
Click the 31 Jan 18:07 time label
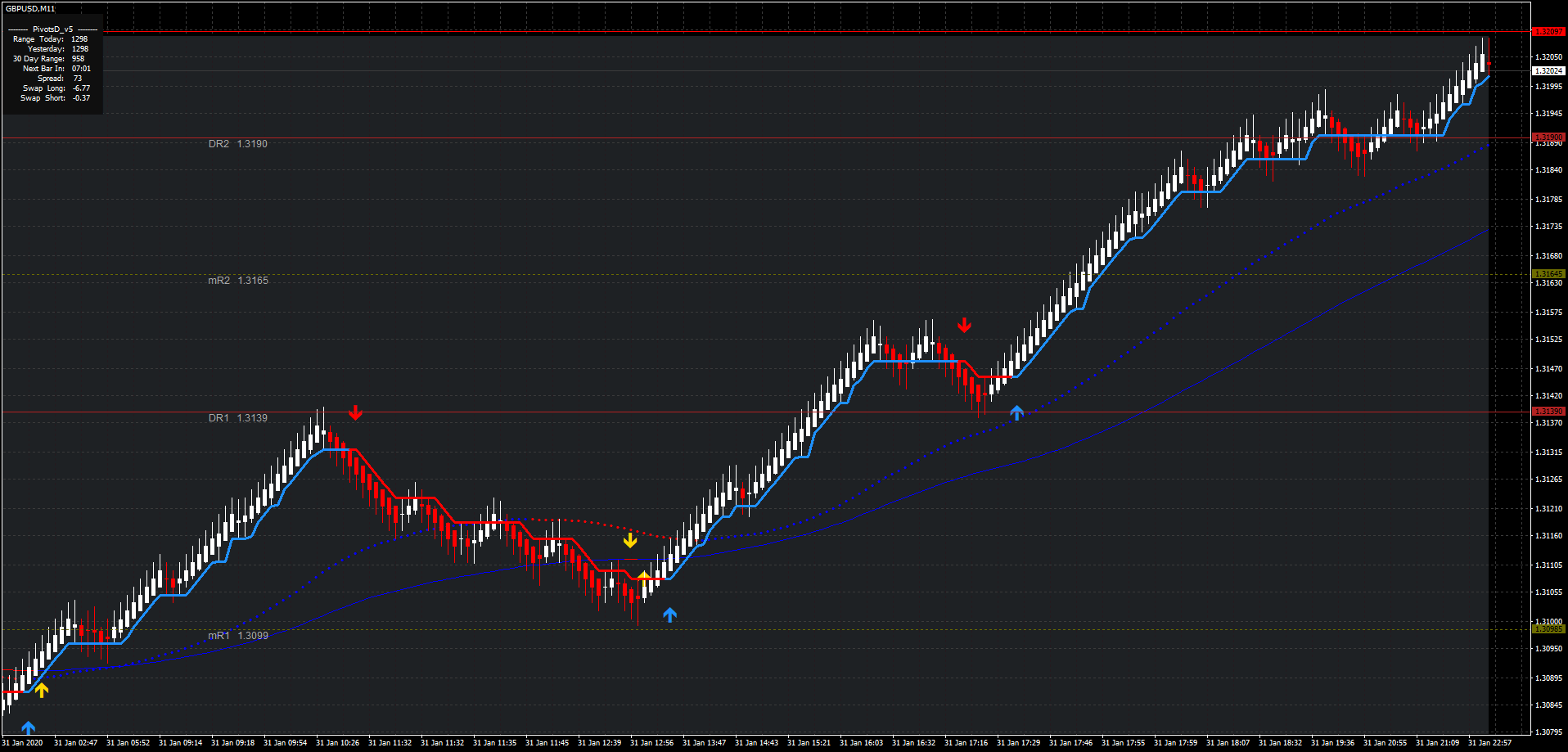pyautogui.click(x=1228, y=743)
